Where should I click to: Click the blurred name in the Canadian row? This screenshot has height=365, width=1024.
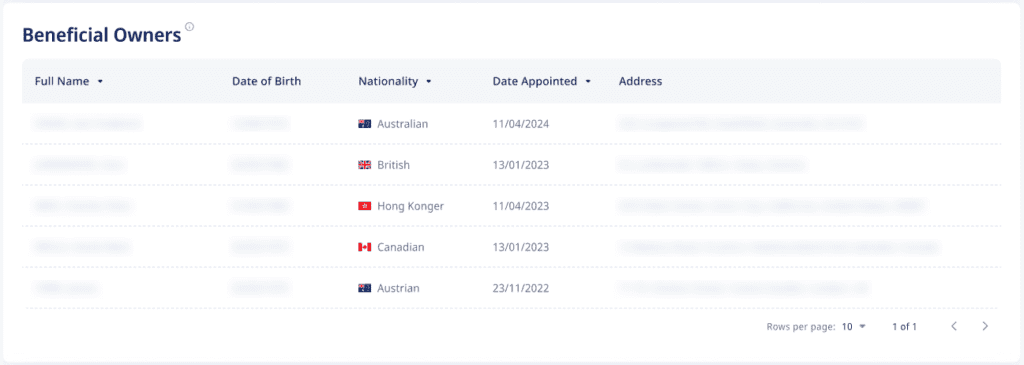[x=82, y=247]
